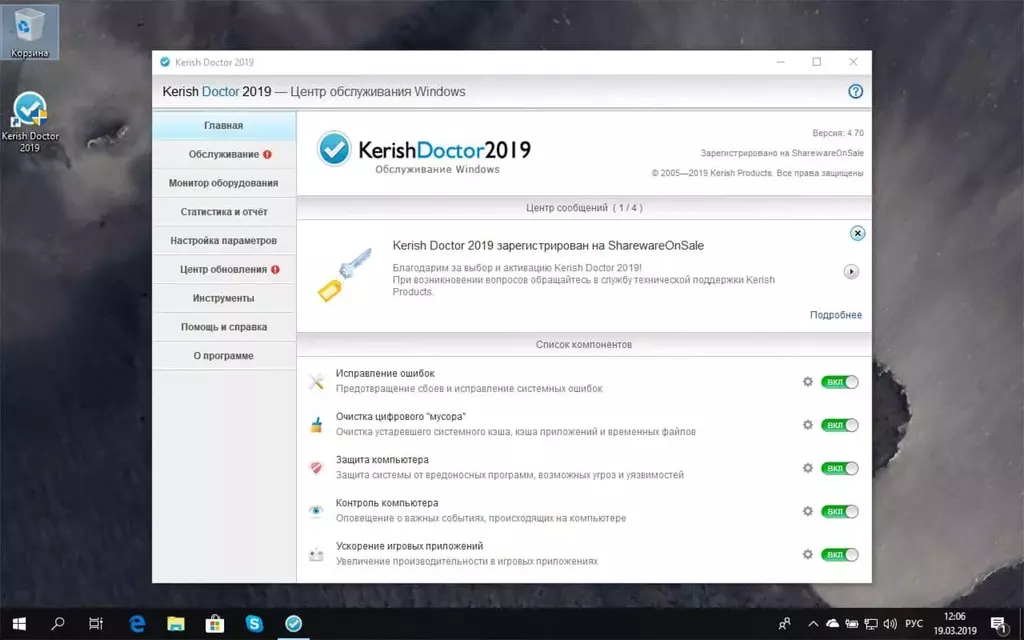1024x640 pixels.
Task: Open settings gear for Ускорение игровых приложений
Action: pyautogui.click(x=808, y=554)
